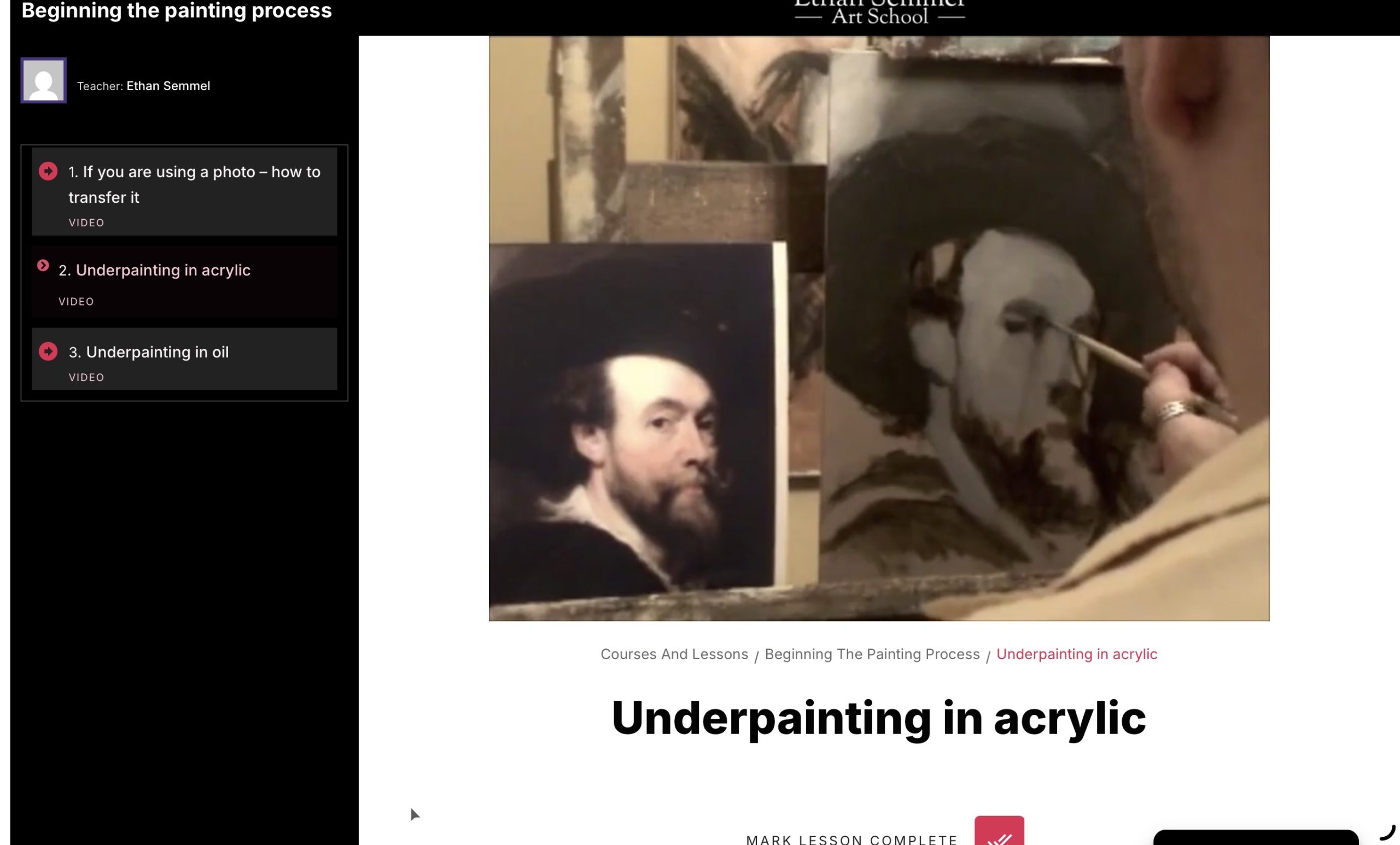
Task: Open the Ethan Semmel Art School logo
Action: pyautogui.click(x=879, y=11)
